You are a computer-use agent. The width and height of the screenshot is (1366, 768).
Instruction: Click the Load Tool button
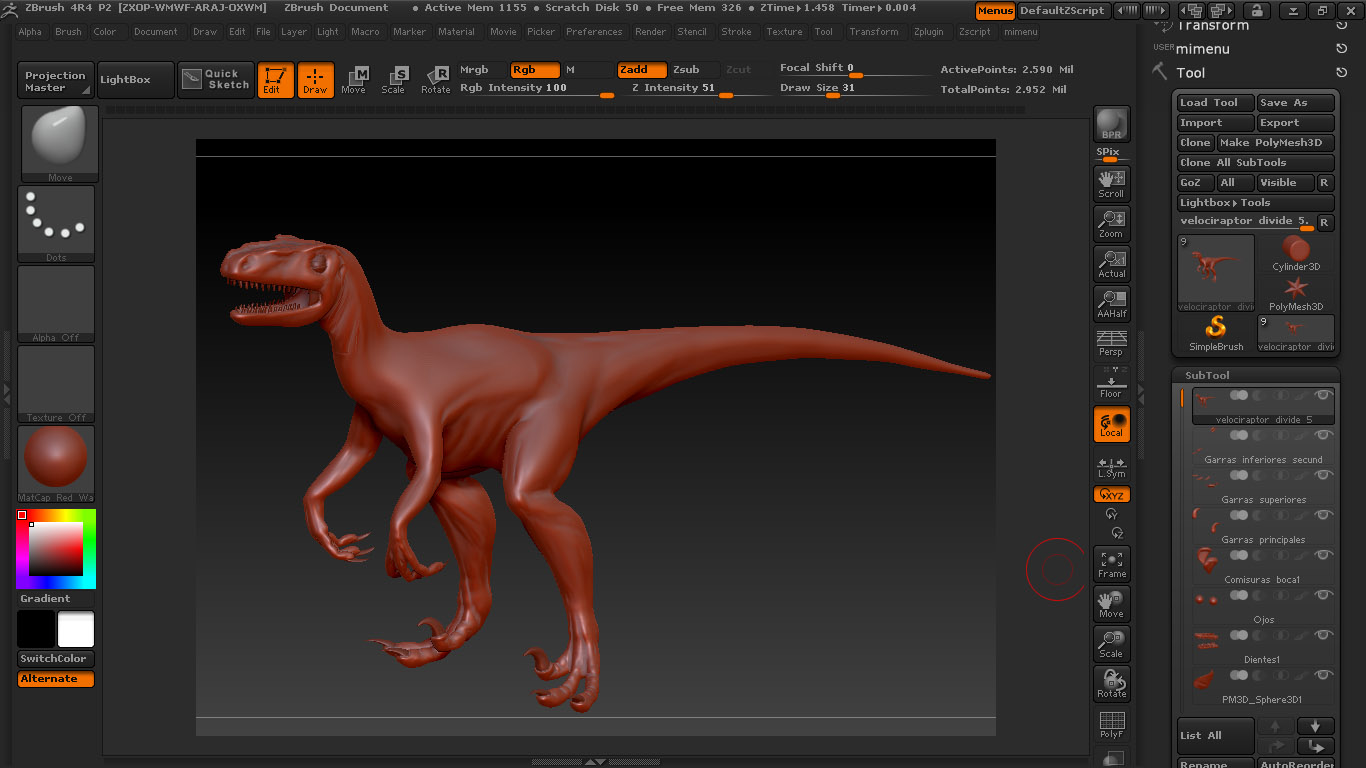pos(1215,103)
